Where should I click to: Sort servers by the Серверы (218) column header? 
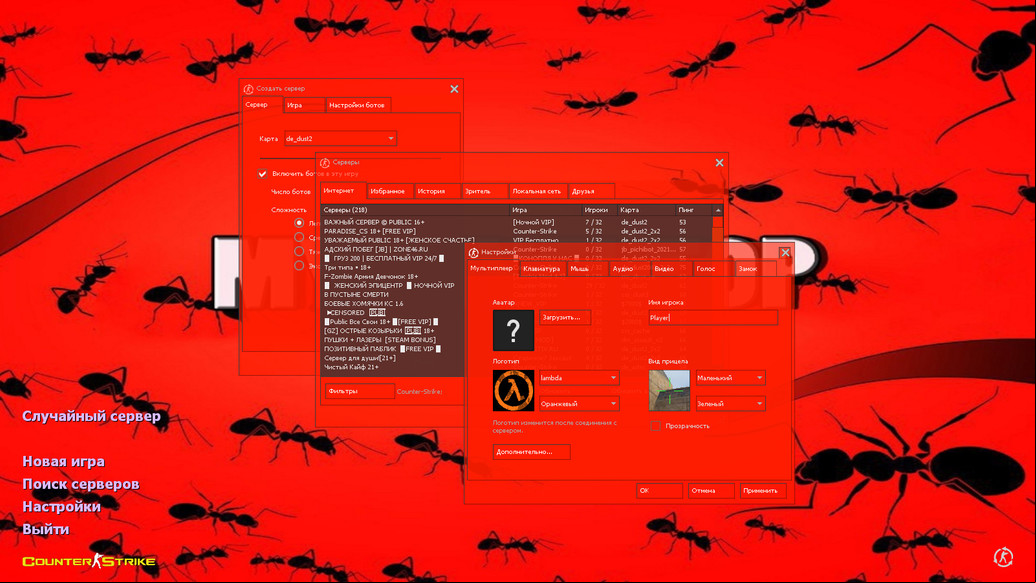coord(415,210)
